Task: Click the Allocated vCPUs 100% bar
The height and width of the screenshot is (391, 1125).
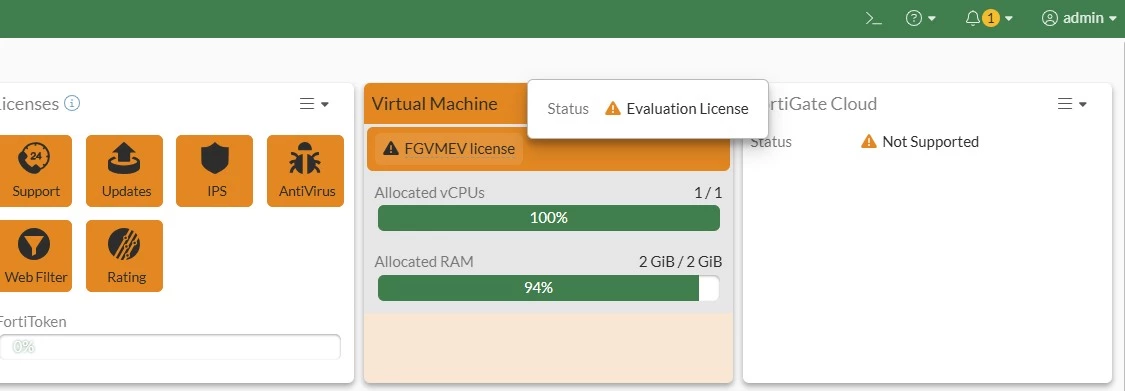Action: [549, 218]
